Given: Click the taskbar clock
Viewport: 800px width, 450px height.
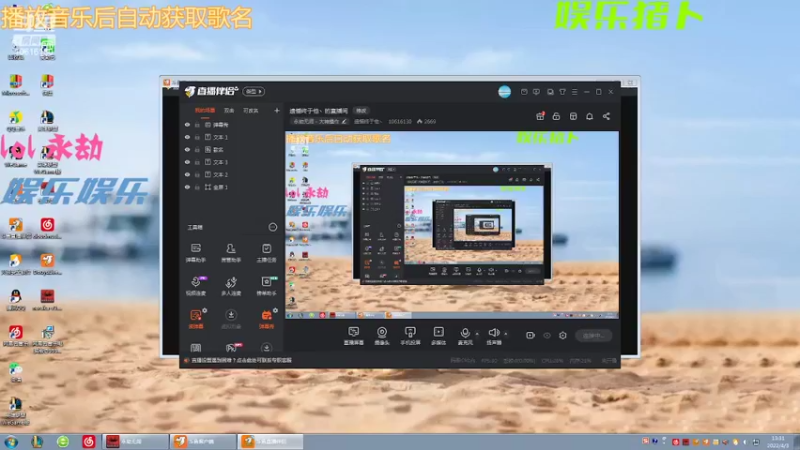Looking at the screenshot, I should (778, 442).
